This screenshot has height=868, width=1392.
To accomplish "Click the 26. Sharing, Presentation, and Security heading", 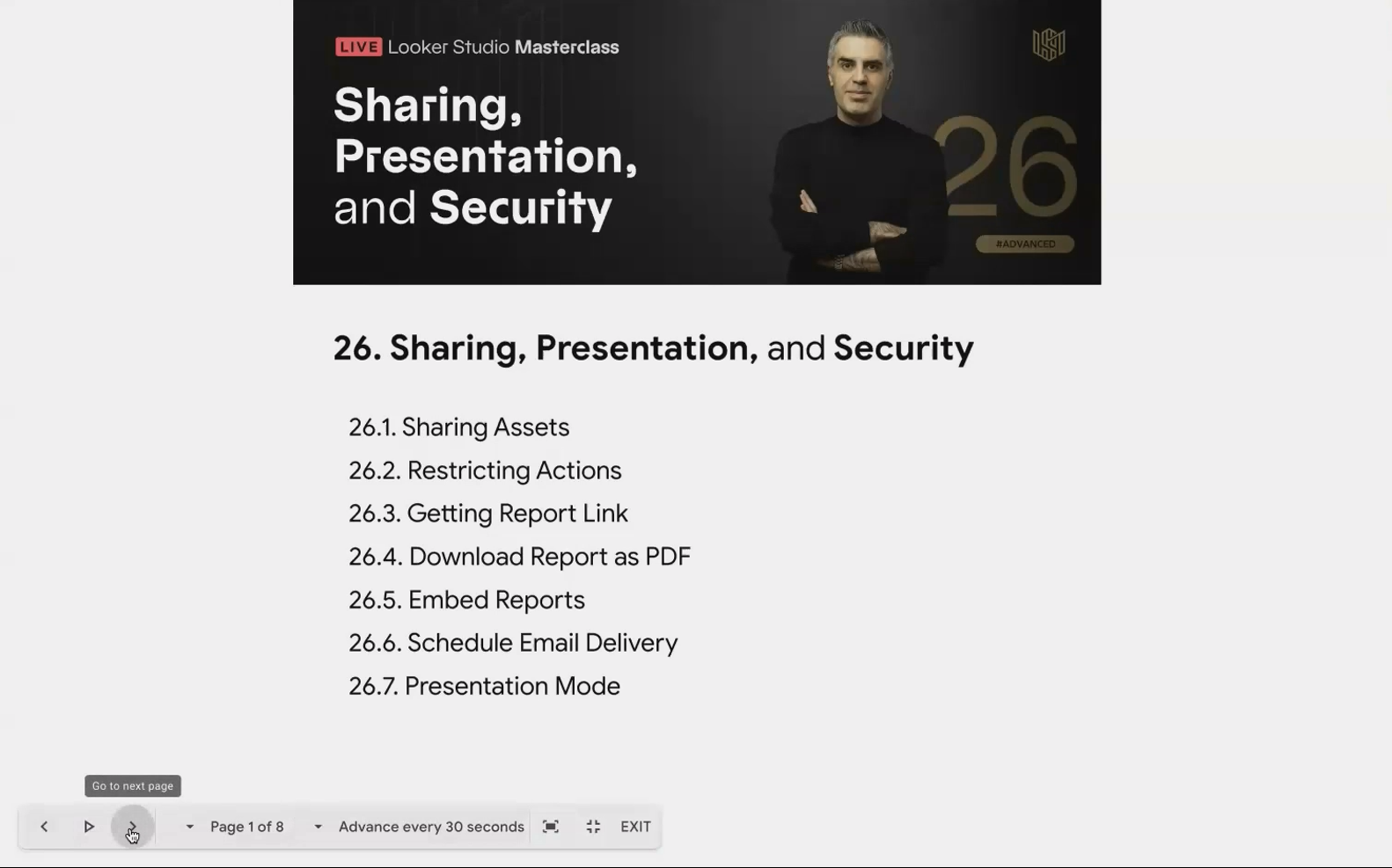I will [x=653, y=348].
